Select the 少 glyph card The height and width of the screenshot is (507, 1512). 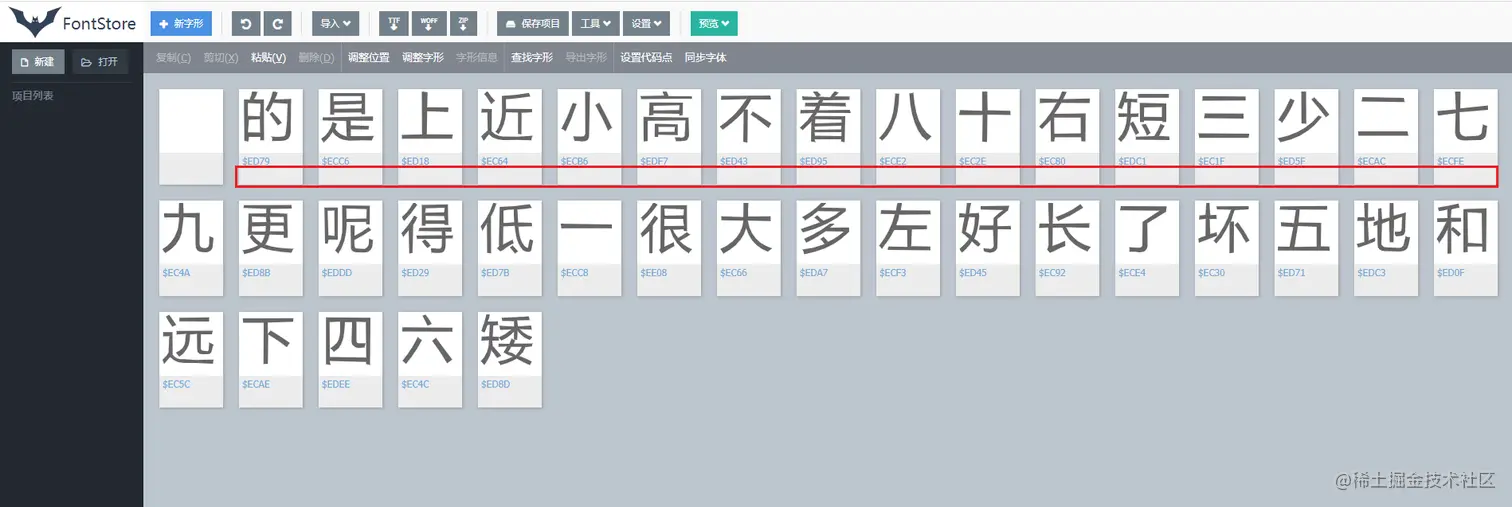(x=1307, y=136)
